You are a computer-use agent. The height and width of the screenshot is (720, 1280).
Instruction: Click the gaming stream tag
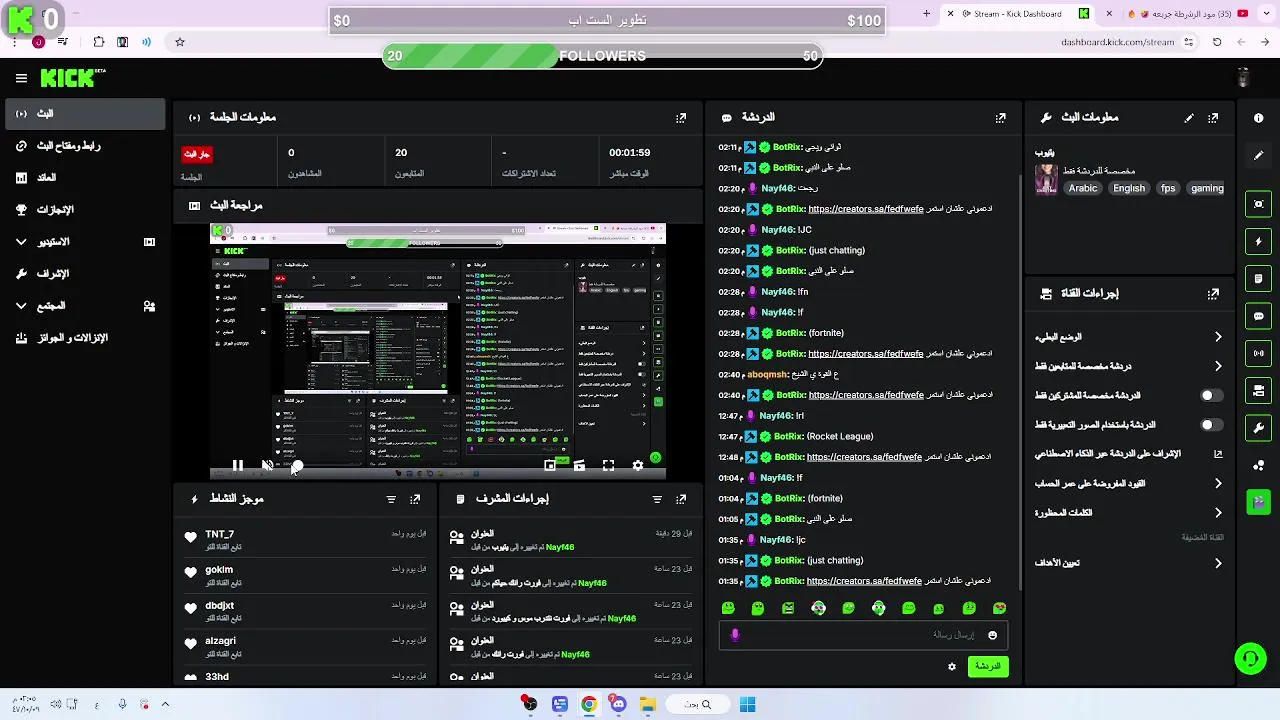coord(1207,188)
